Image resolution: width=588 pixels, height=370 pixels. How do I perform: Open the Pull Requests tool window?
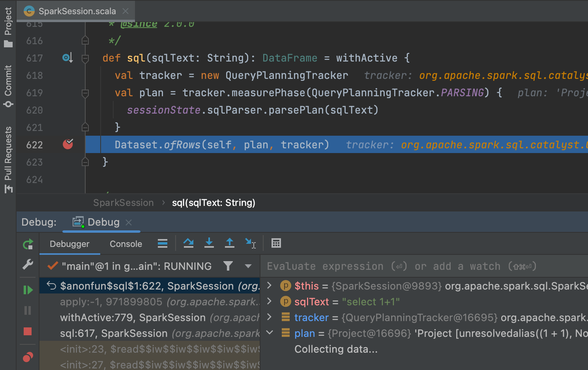8,160
